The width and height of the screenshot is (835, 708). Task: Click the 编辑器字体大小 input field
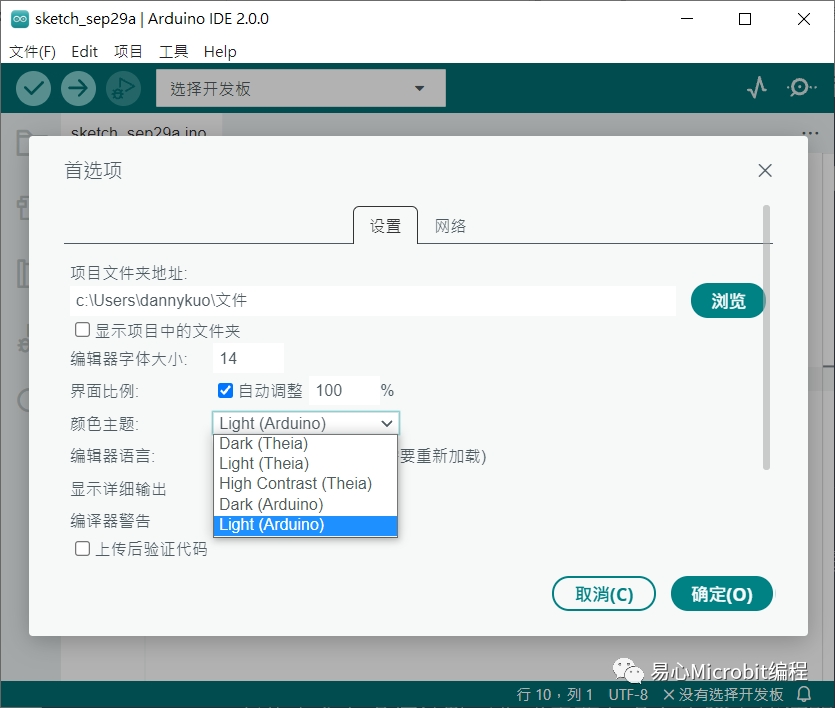click(248, 358)
